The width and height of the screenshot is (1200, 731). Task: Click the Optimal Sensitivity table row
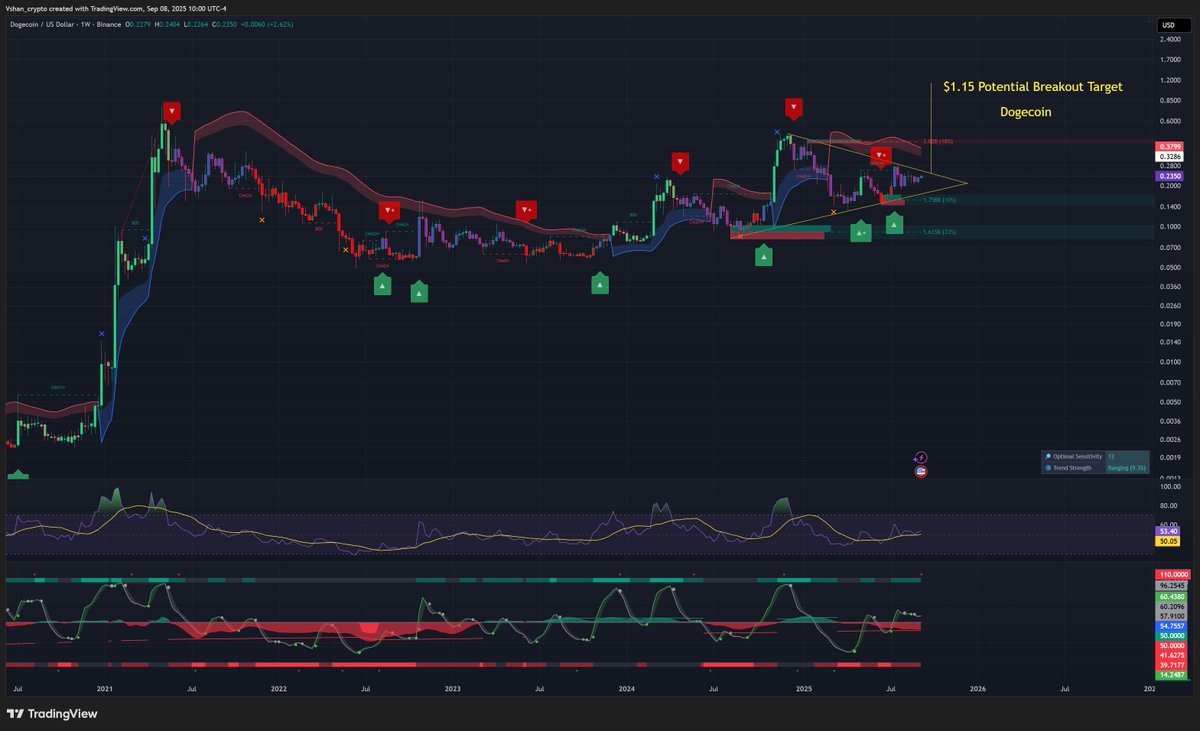pos(1095,456)
